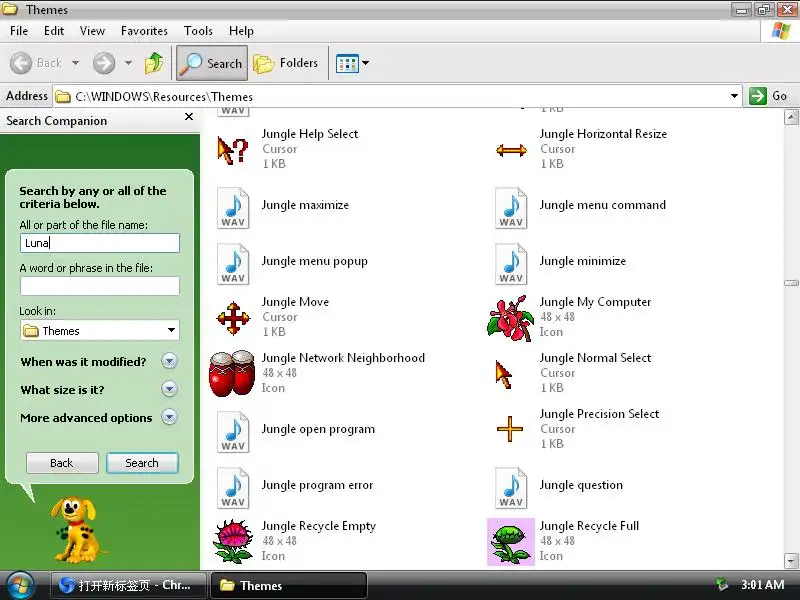This screenshot has height=600, width=800.
Task: Switch to Chrome taskbar window
Action: (x=129, y=585)
